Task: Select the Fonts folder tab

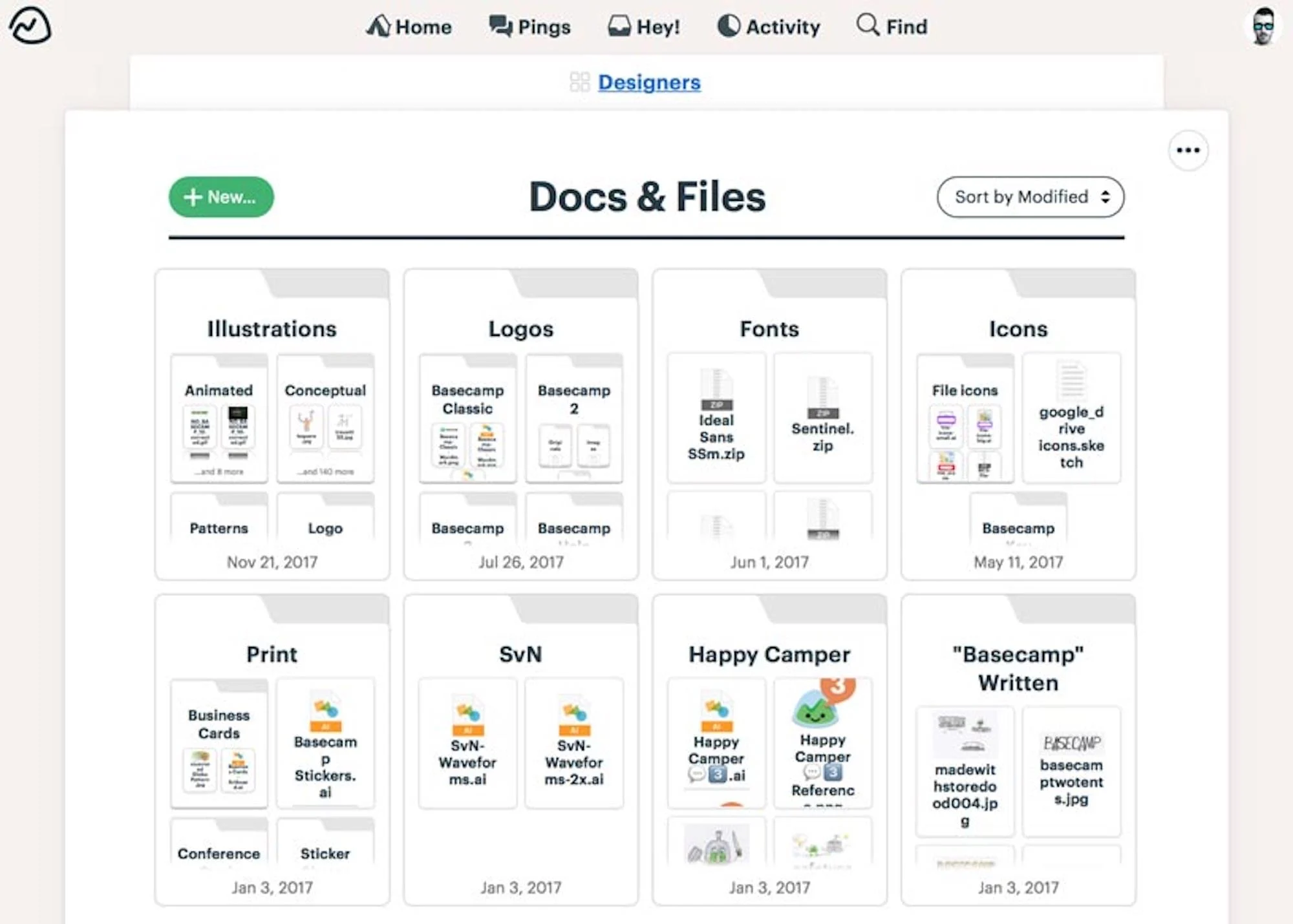Action: [x=769, y=327]
